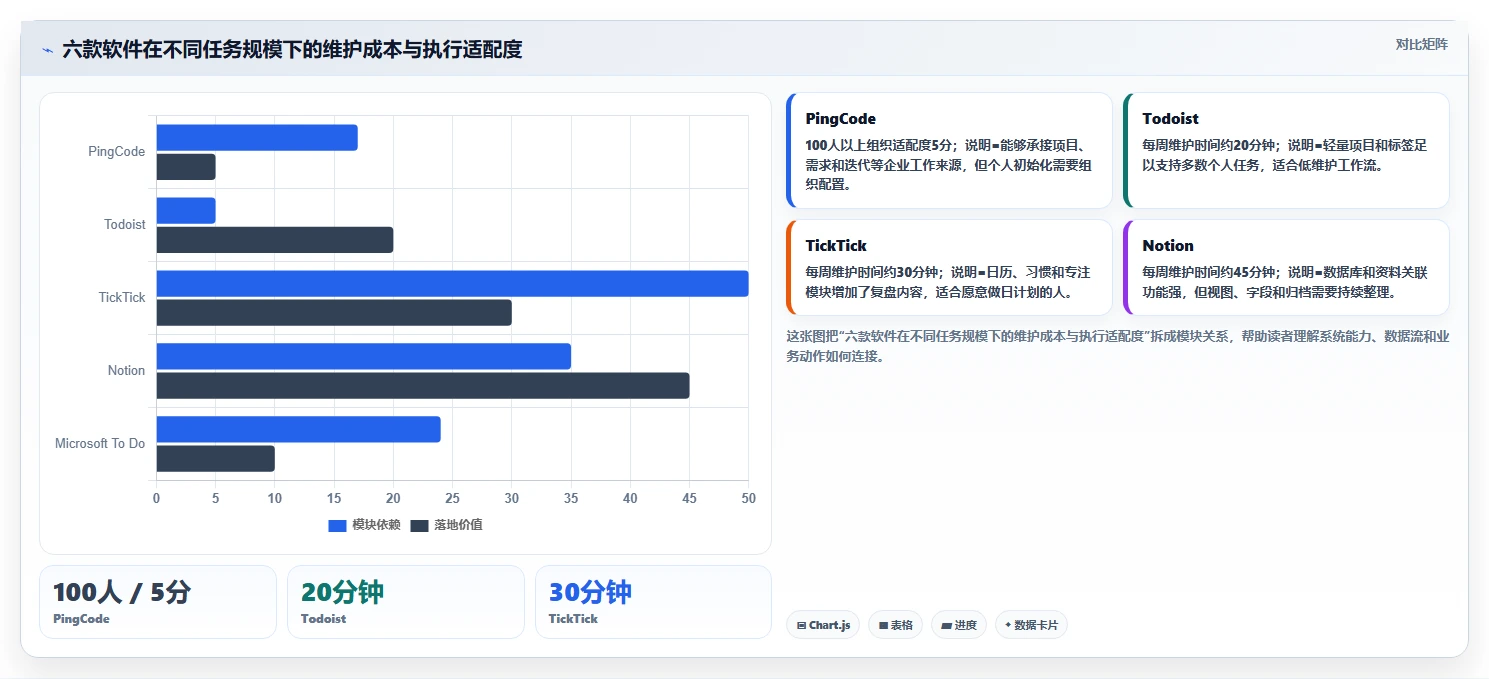Click the TickTick caption under 30分钟
1489x679 pixels.
(574, 619)
